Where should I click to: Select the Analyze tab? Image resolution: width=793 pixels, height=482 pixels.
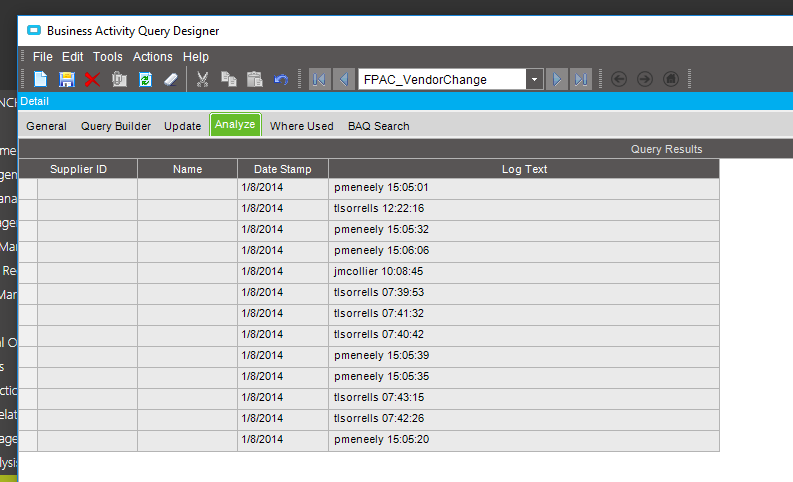[235, 124]
